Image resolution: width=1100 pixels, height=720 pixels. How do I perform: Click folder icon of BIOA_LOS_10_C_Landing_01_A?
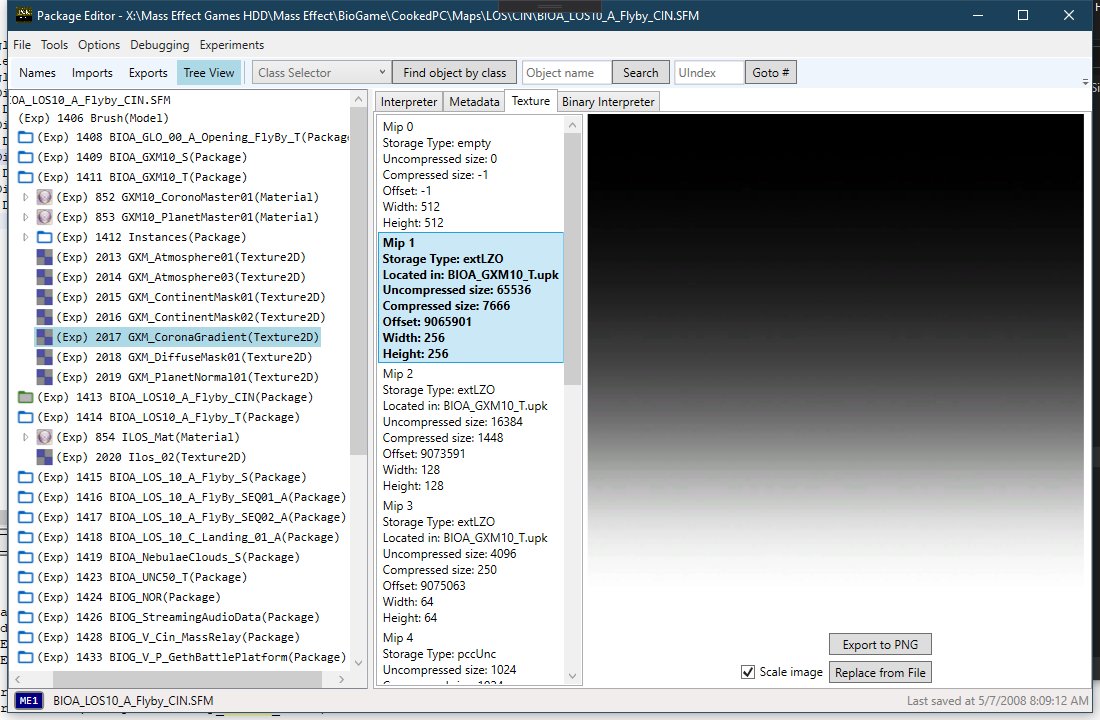[25, 538]
